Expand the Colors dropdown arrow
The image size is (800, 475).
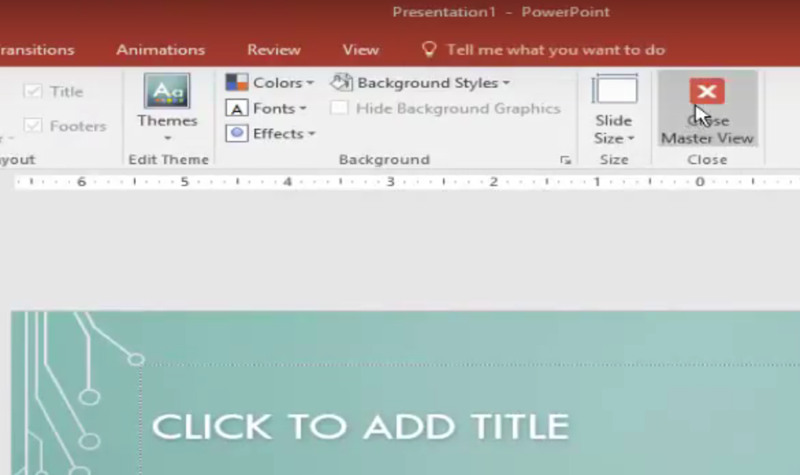310,83
